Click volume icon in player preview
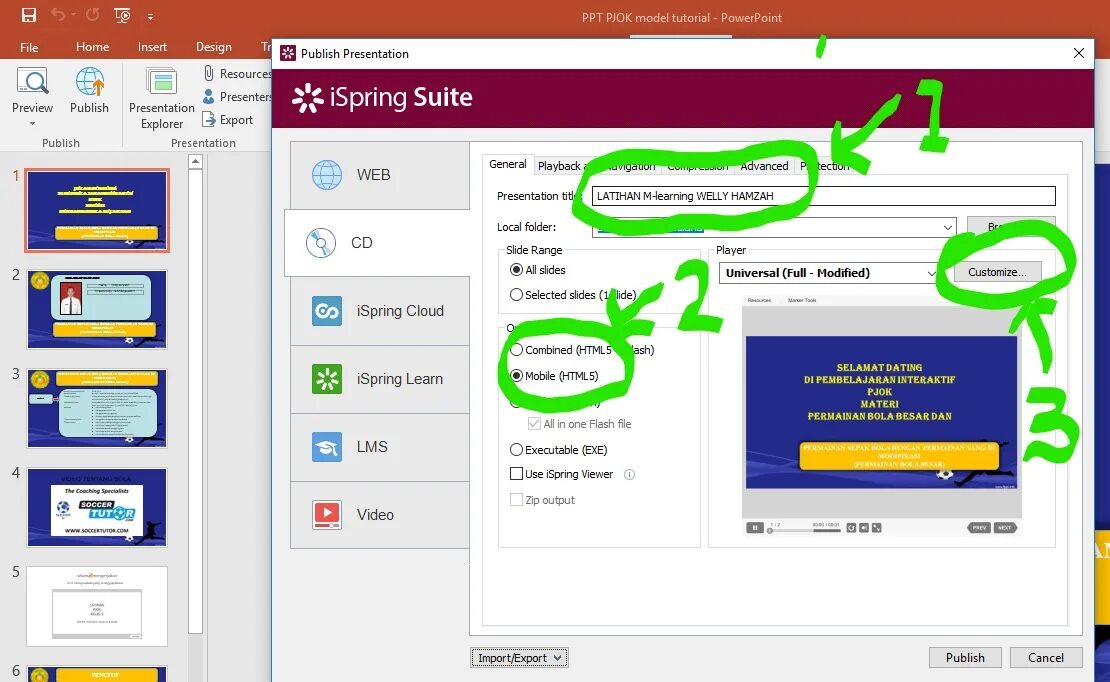The width and height of the screenshot is (1110, 682). [864, 528]
